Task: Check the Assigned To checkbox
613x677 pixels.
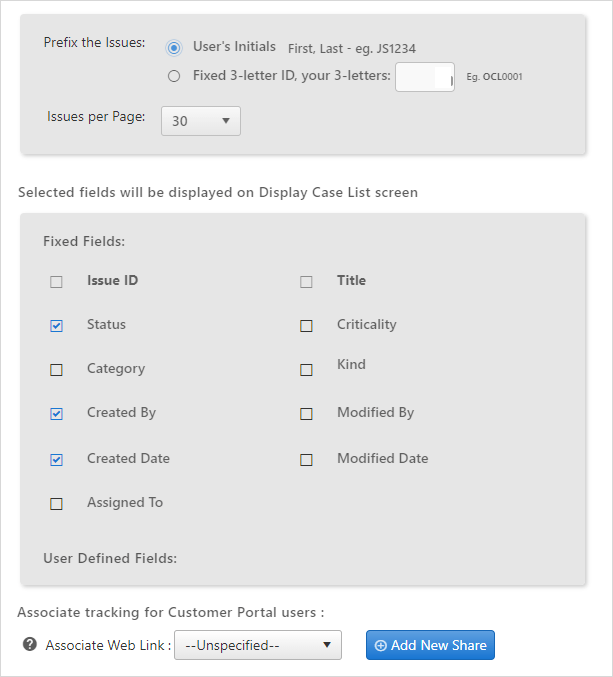Action: tap(57, 504)
